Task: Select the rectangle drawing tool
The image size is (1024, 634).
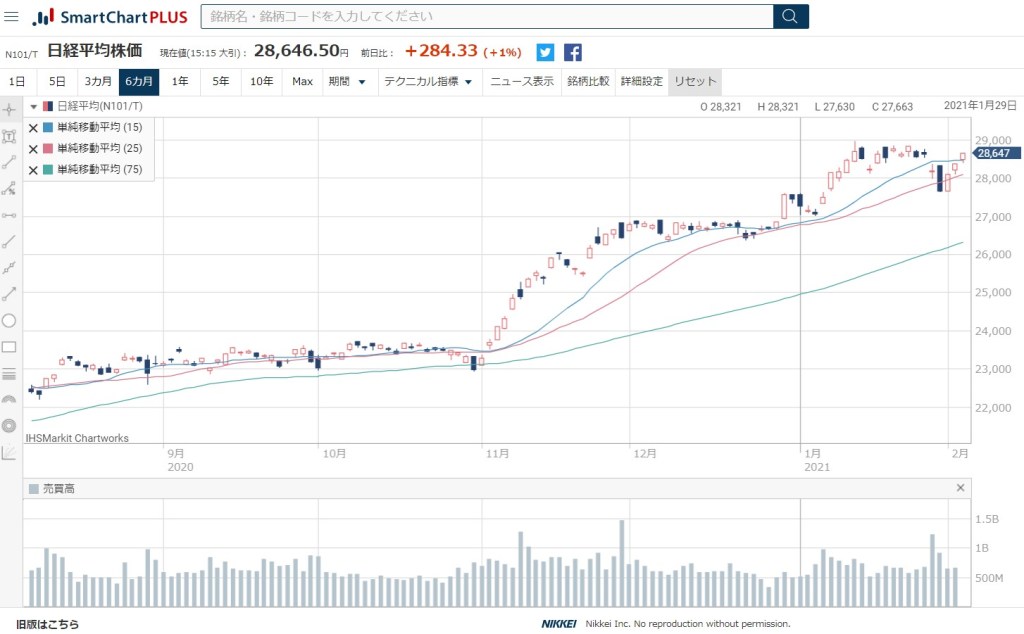Action: pos(10,347)
